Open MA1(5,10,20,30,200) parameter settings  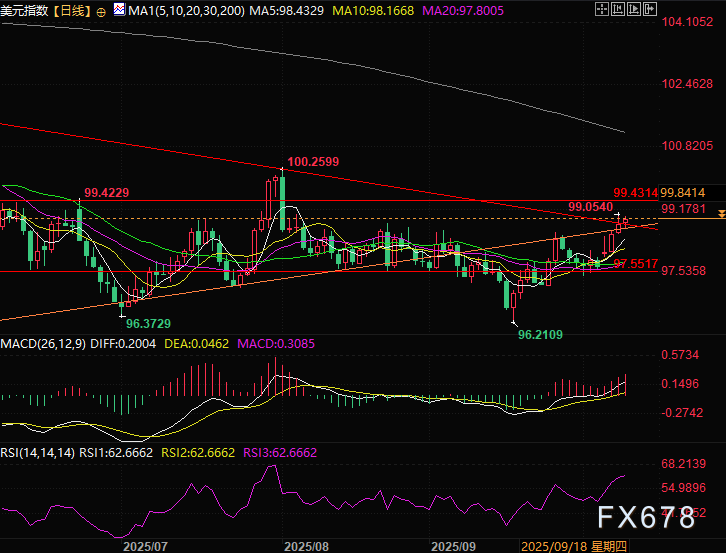click(x=185, y=11)
